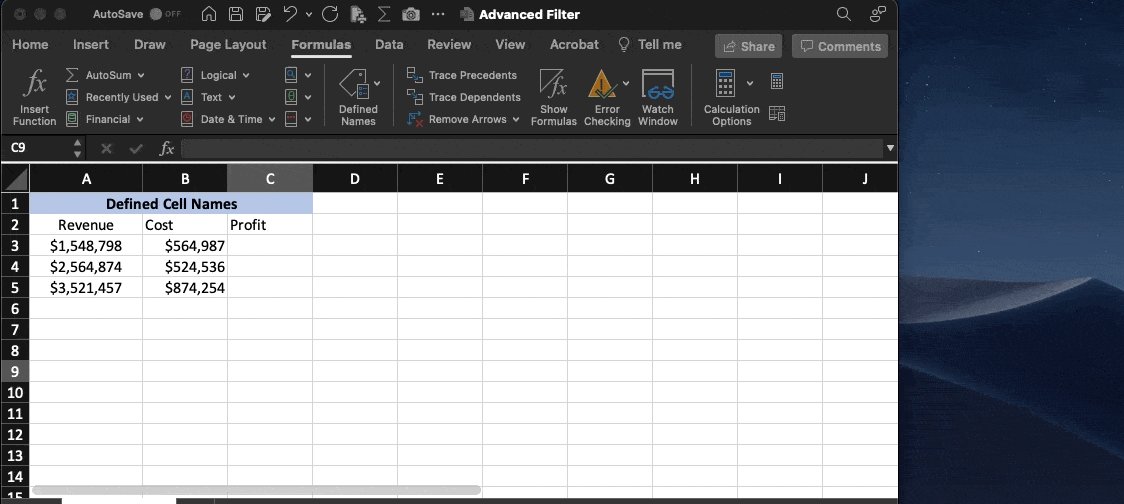Click Tell me search

[x=650, y=44]
